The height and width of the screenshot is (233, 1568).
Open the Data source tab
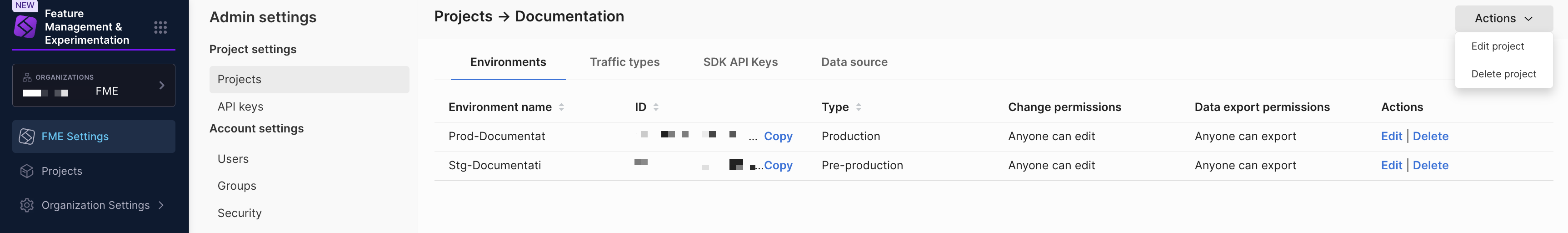tap(854, 62)
